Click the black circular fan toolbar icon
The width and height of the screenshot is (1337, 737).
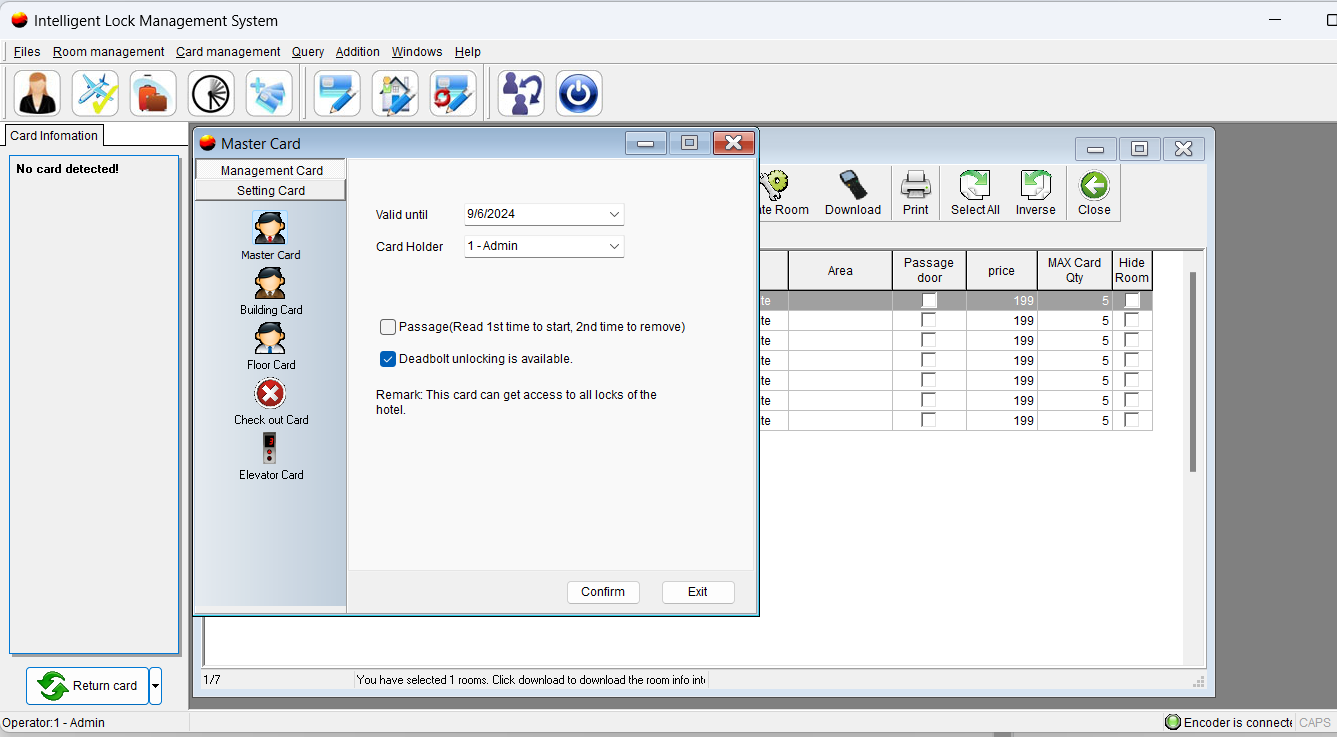click(211, 93)
